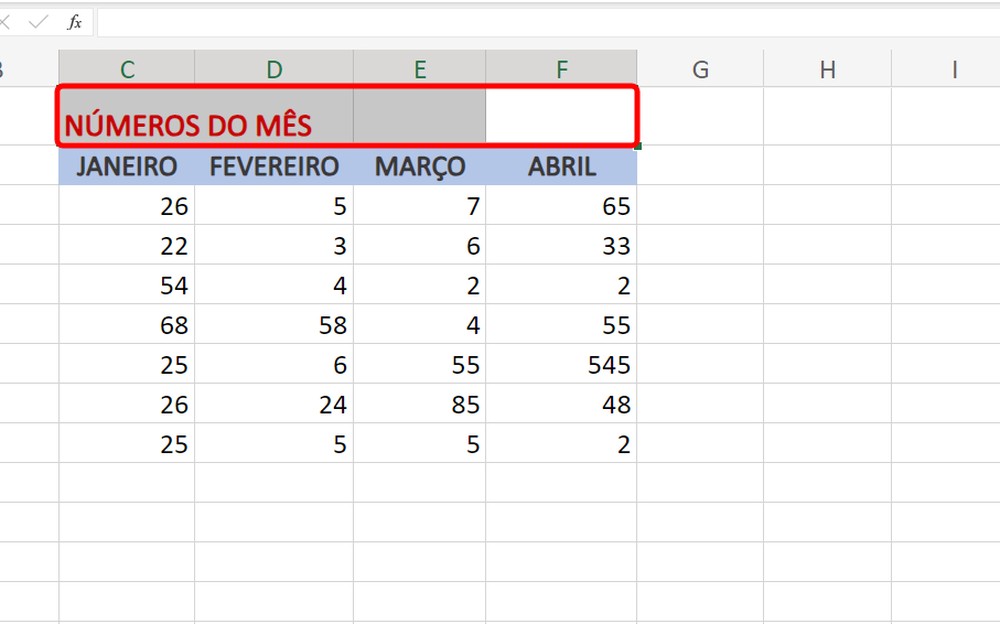
Task: Select the cell containing value 85
Action: (420, 405)
